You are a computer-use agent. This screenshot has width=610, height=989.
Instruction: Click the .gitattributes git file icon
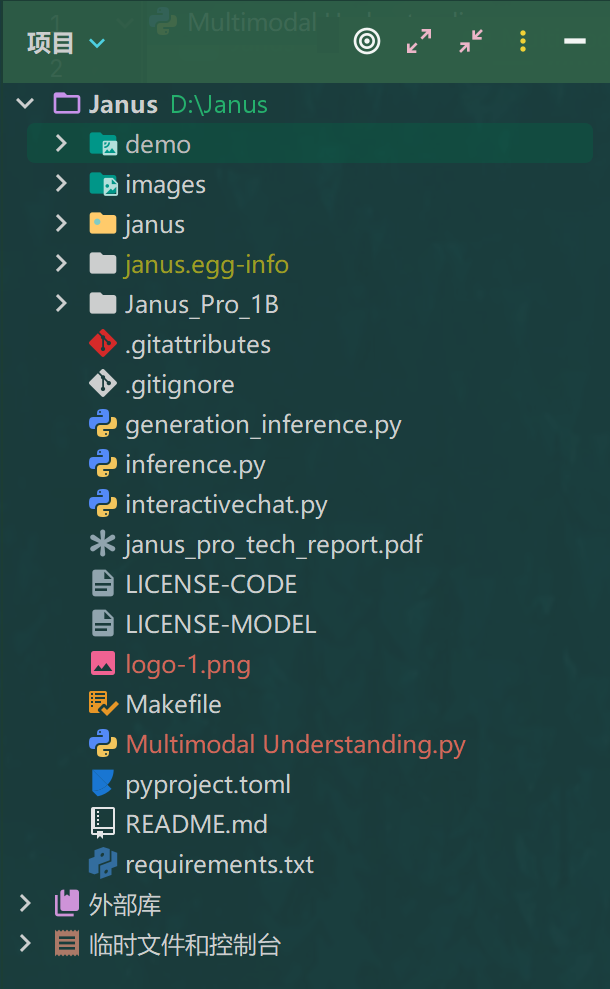click(x=103, y=344)
